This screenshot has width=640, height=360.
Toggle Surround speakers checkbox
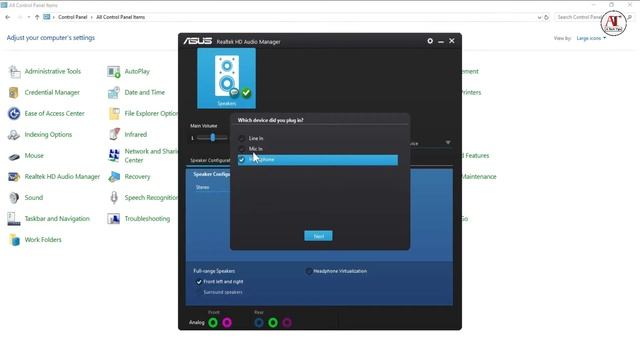point(199,292)
